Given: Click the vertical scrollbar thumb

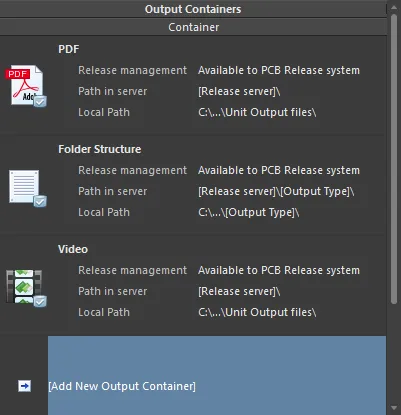Looking at the screenshot, I should click(394, 158).
